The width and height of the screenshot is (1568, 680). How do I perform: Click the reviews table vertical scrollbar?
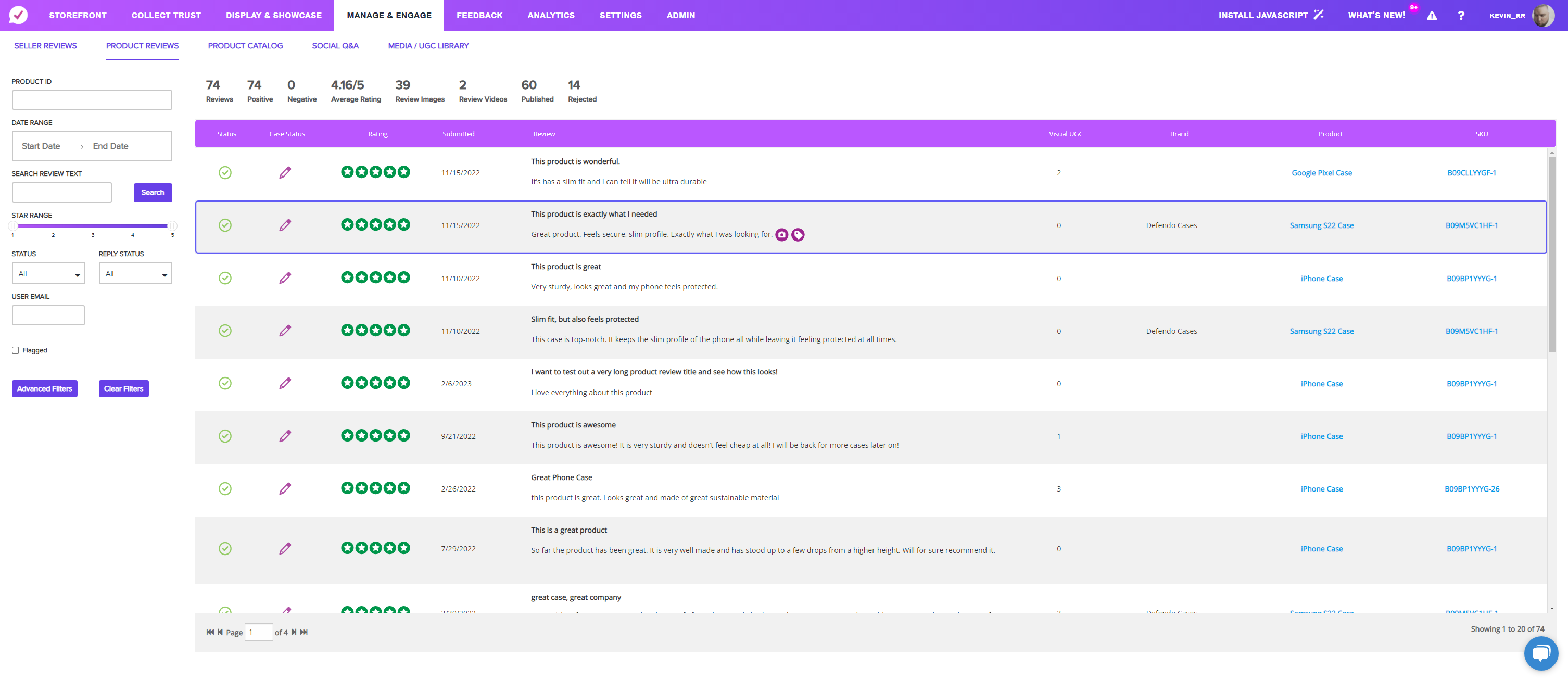1551,255
